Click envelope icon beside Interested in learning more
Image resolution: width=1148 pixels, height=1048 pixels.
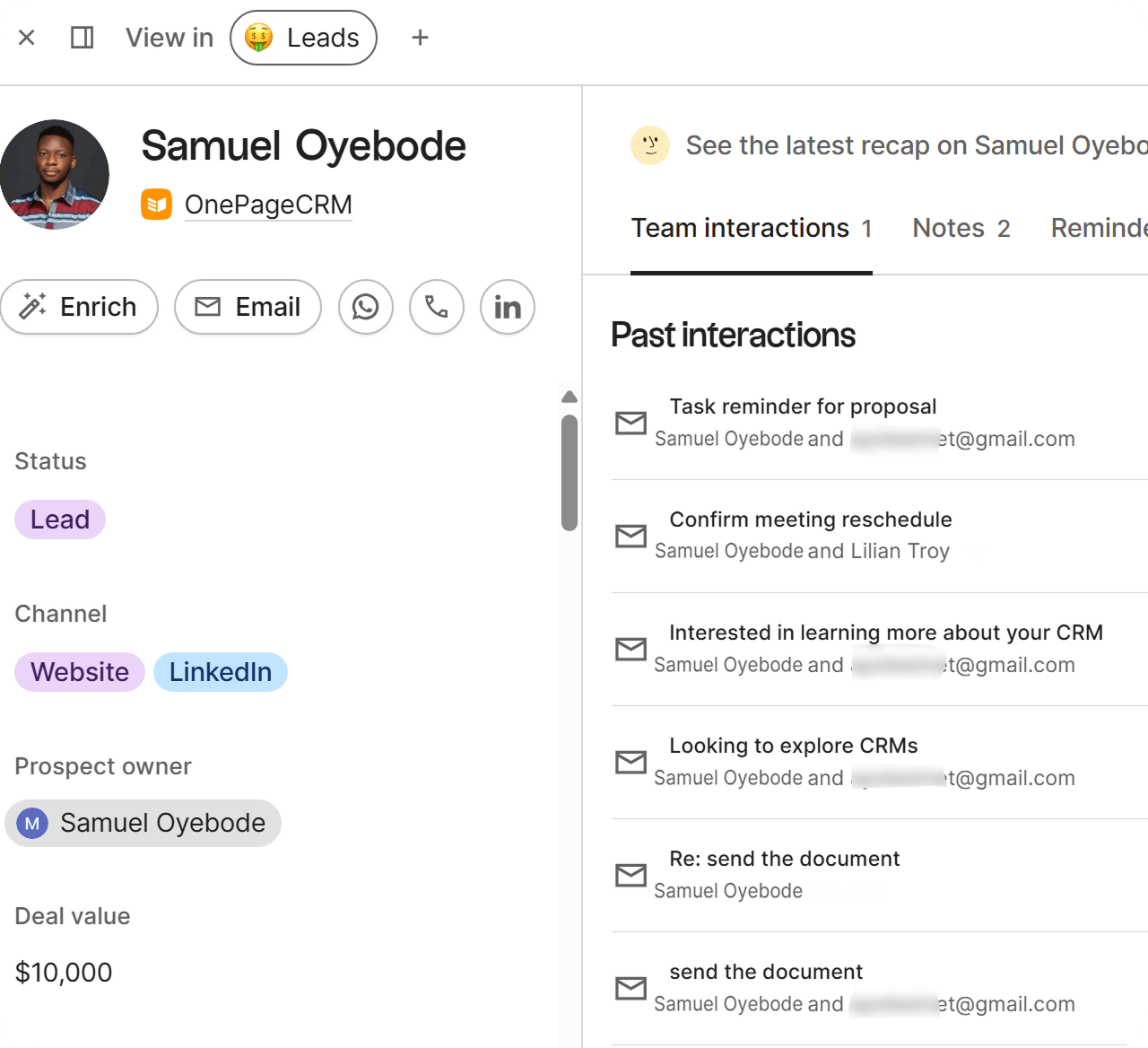[x=631, y=649]
